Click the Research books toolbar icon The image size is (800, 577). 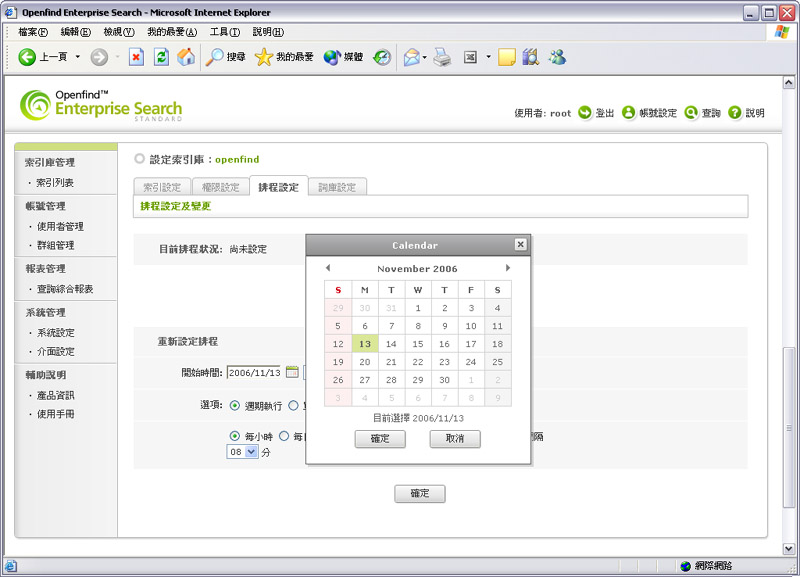coord(531,57)
